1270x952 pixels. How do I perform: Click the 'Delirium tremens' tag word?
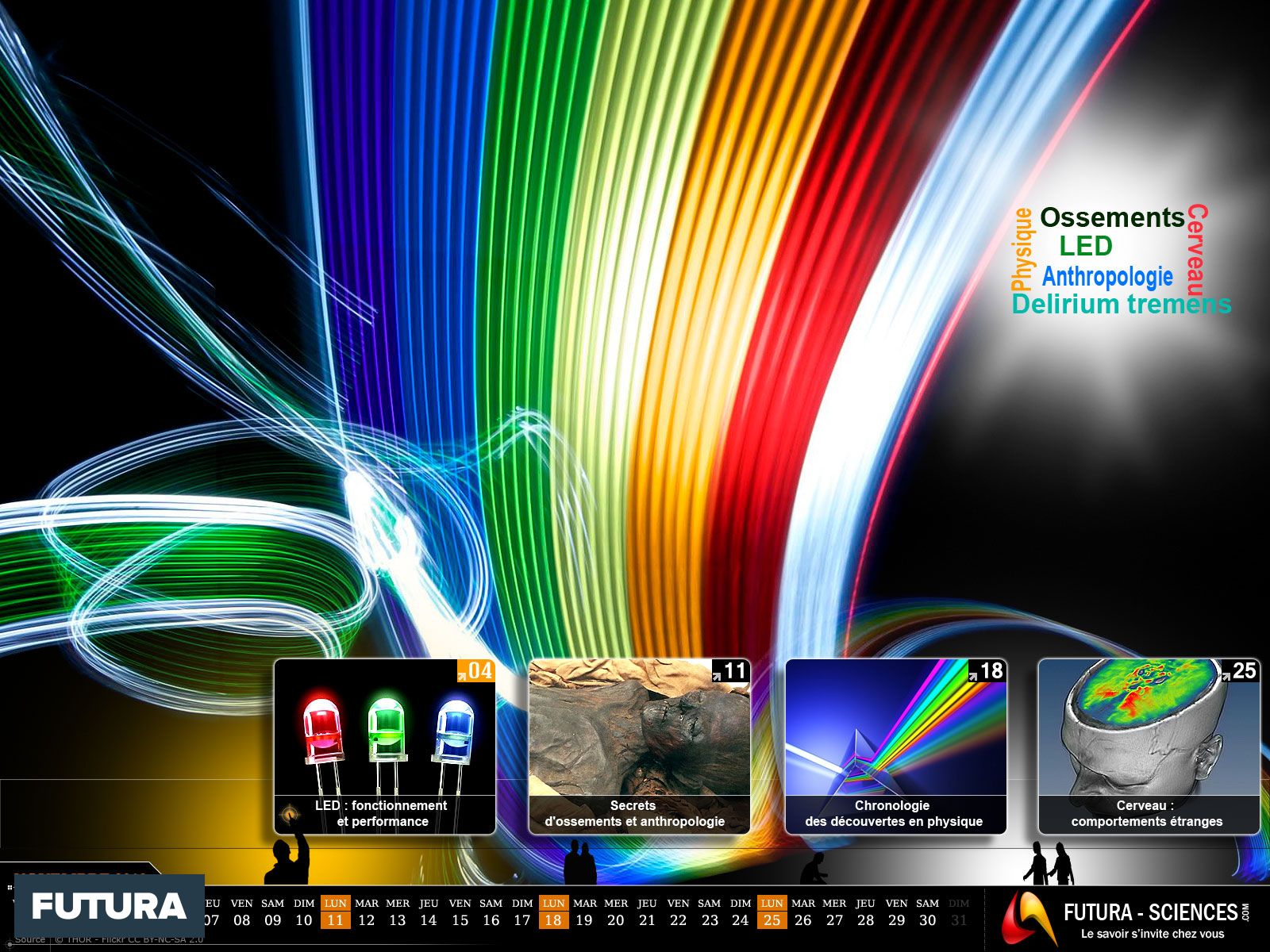(x=1121, y=304)
